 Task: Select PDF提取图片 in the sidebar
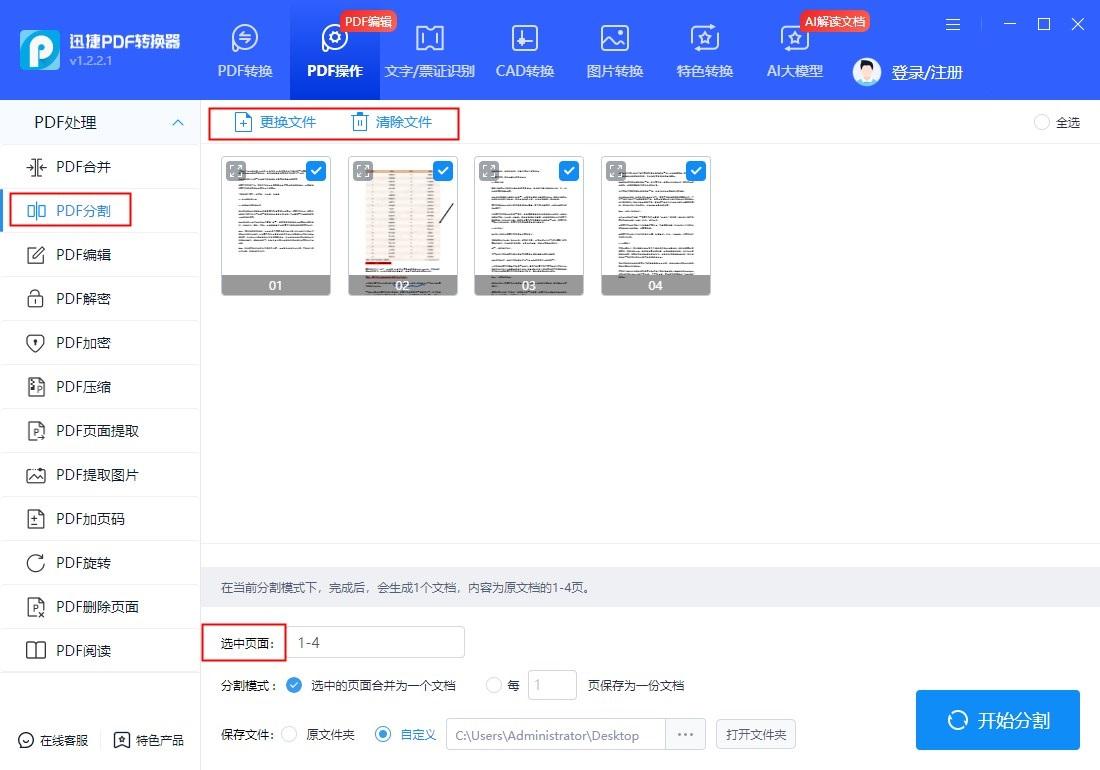100,475
